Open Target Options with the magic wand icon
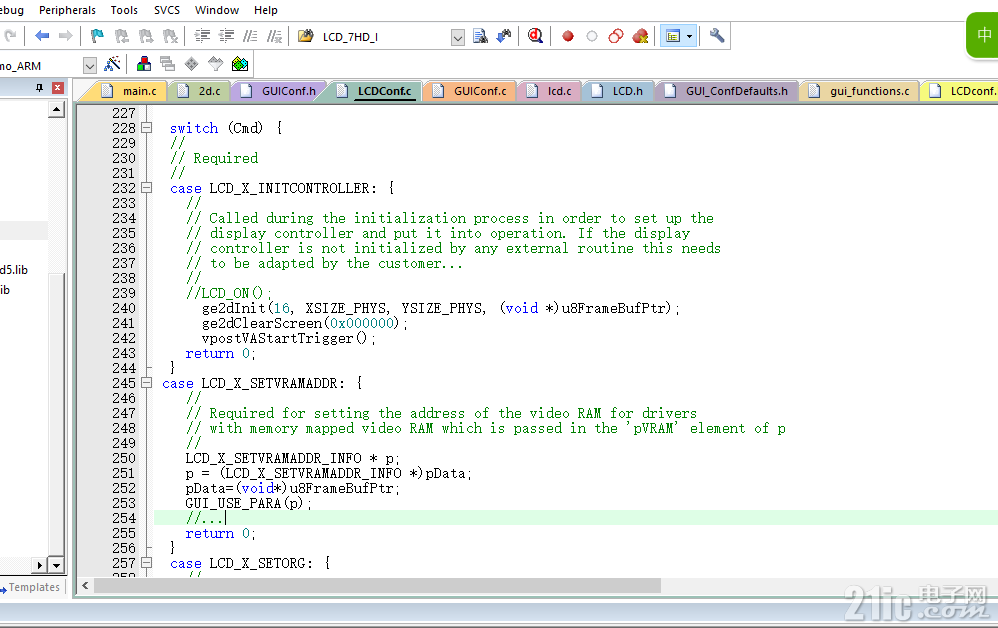Viewport: 998px width, 628px height. tap(112, 64)
